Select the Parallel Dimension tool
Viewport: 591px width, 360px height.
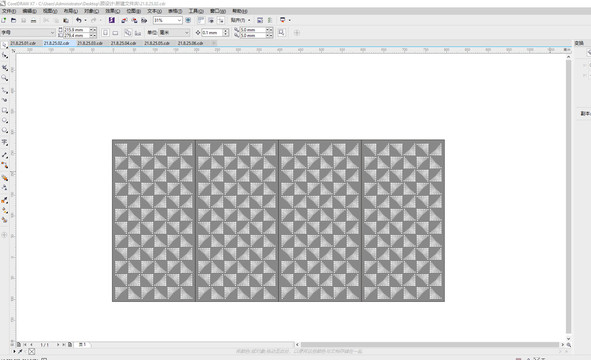[x=5, y=155]
